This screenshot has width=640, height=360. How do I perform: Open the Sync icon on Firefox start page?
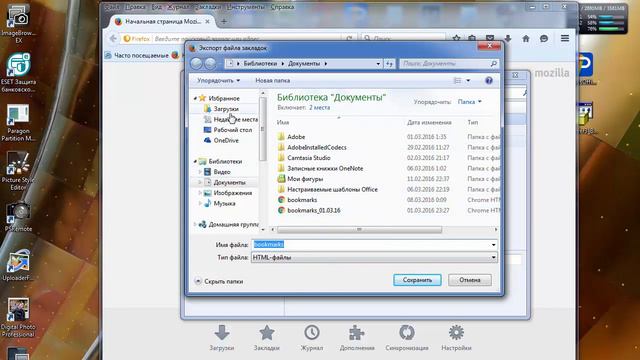coord(407,333)
